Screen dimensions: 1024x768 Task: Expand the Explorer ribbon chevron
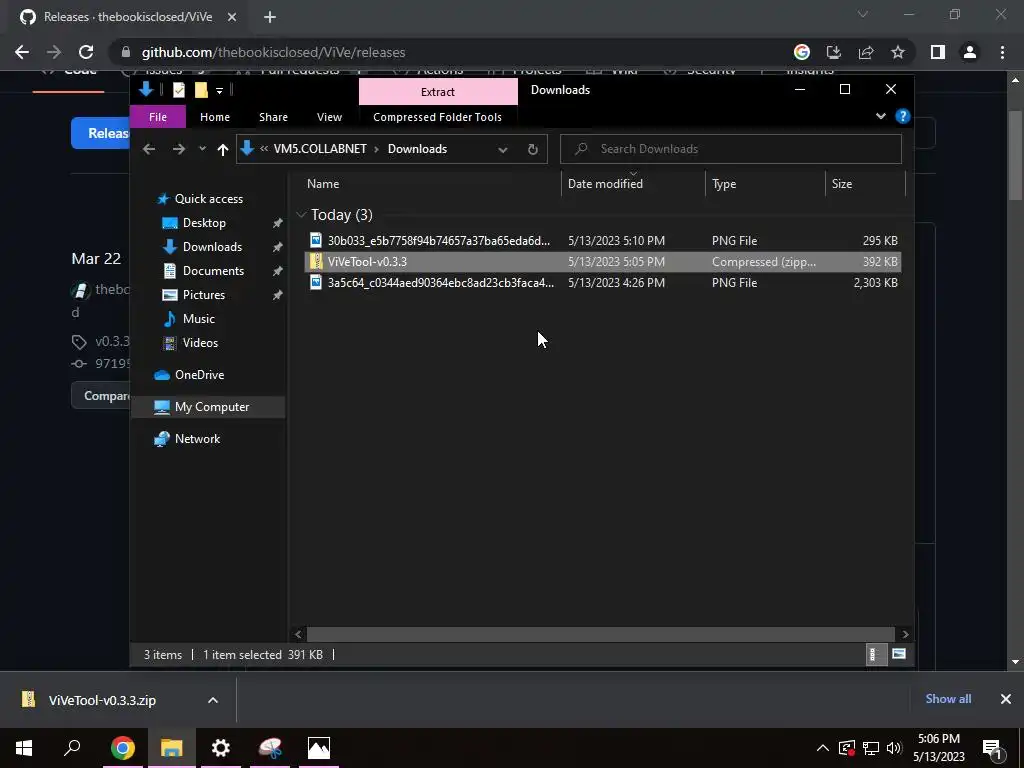(x=880, y=116)
